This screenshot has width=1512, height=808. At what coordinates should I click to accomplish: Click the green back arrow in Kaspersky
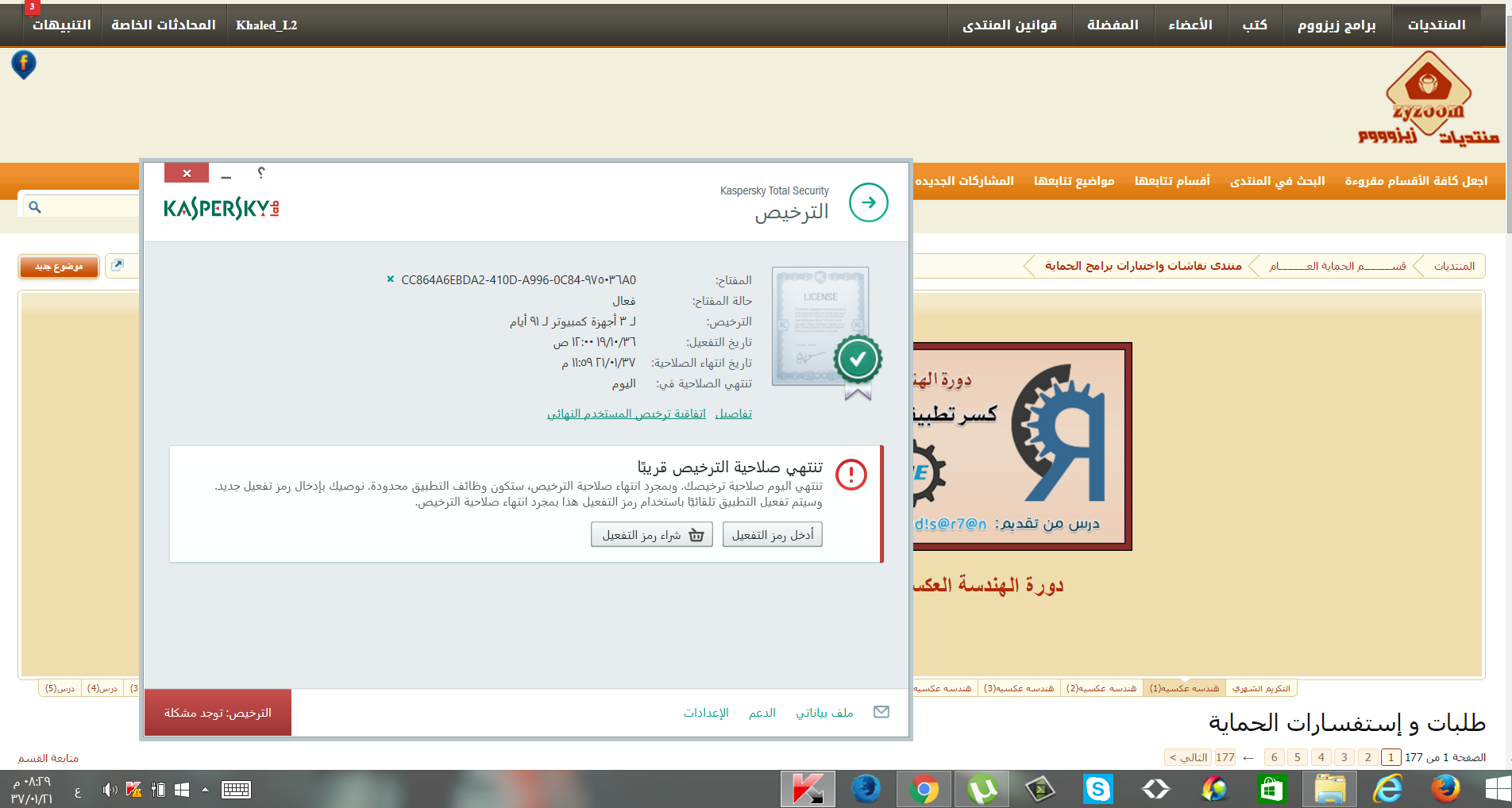click(868, 202)
